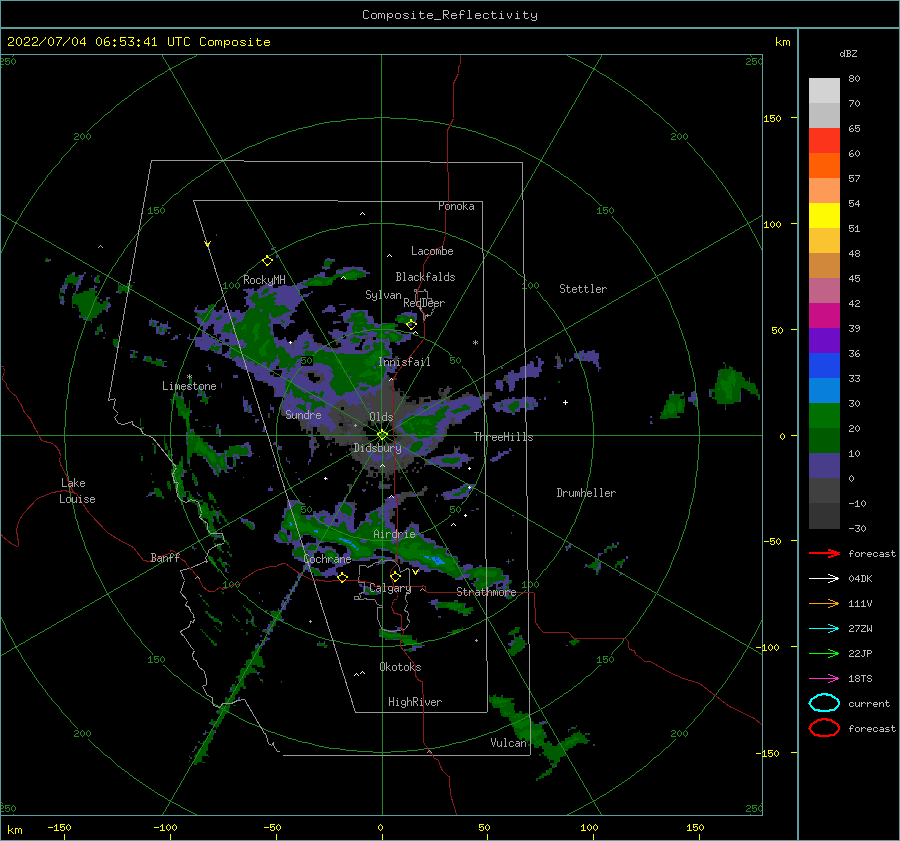The height and width of the screenshot is (841, 900).
Task: Click the Banff label
Action: [x=165, y=557]
